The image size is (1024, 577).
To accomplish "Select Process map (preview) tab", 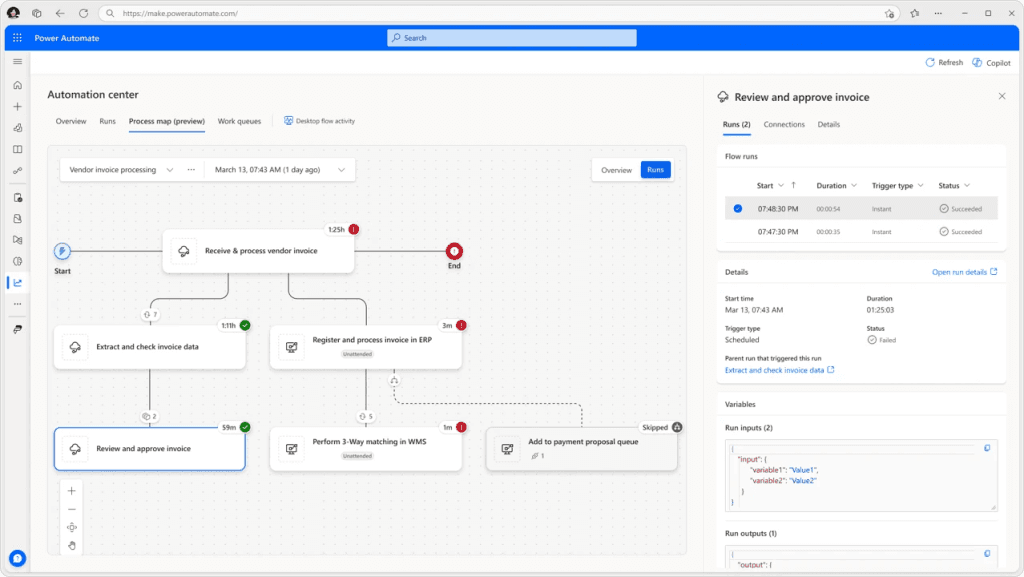I will tap(167, 121).
